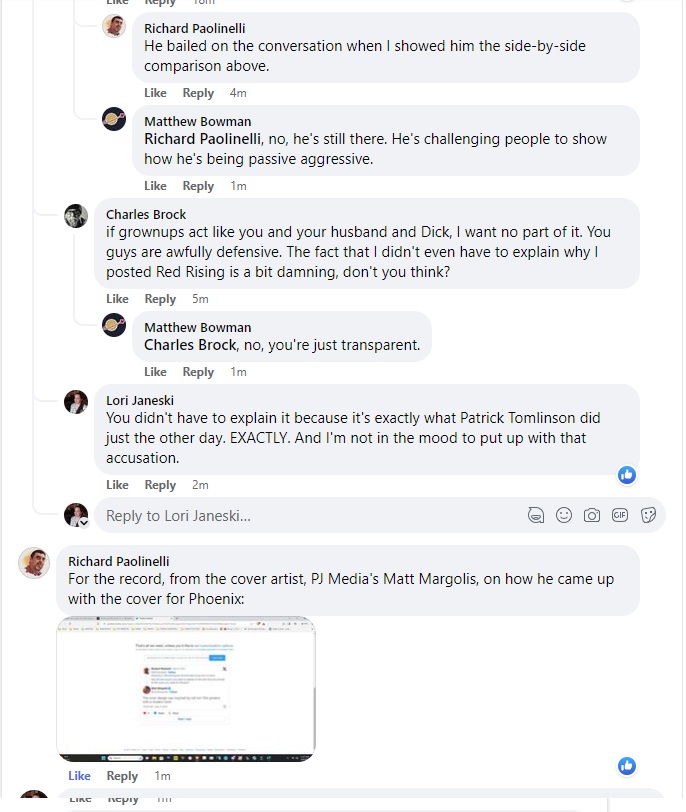This screenshot has width=686, height=812.
Task: Like Charles Brock's Red Rising comment
Action: tap(117, 298)
